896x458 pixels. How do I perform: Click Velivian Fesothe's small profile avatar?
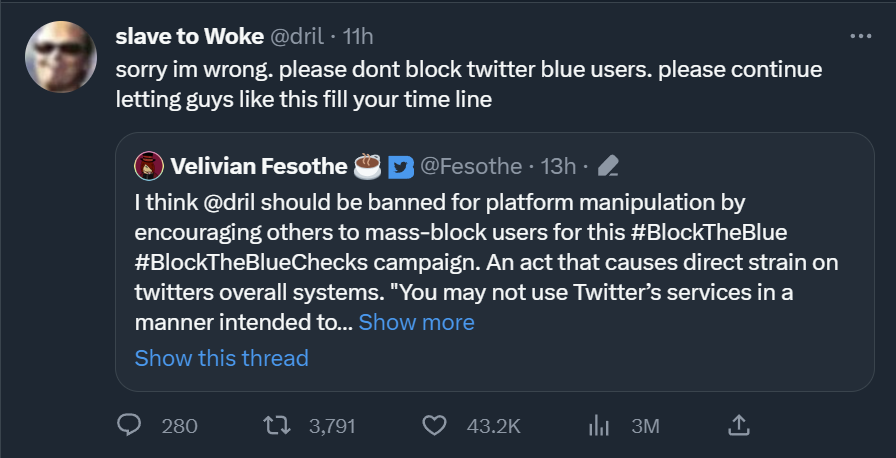coord(148,166)
